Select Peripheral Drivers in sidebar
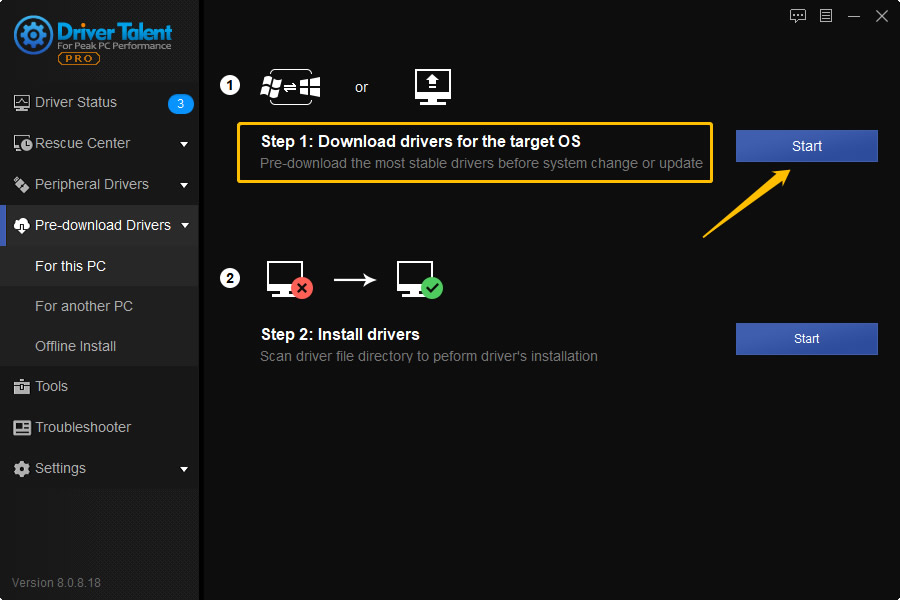 pyautogui.click(x=99, y=184)
